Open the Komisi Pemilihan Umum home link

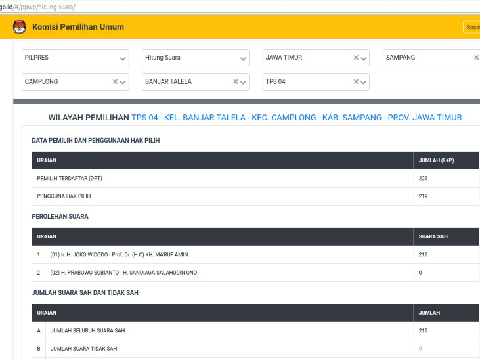(78, 27)
